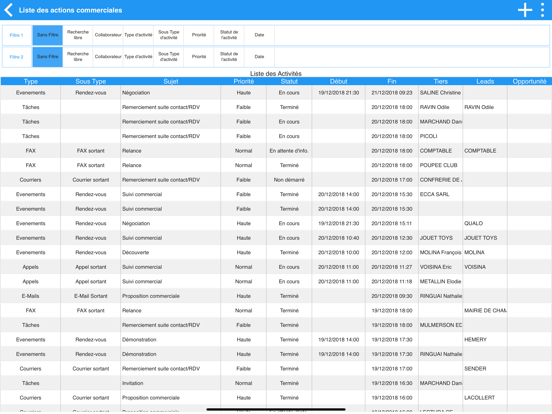The height and width of the screenshot is (414, 552).
Task: Select Recherche libre in Filtre 1 row
Action: pyautogui.click(x=78, y=35)
